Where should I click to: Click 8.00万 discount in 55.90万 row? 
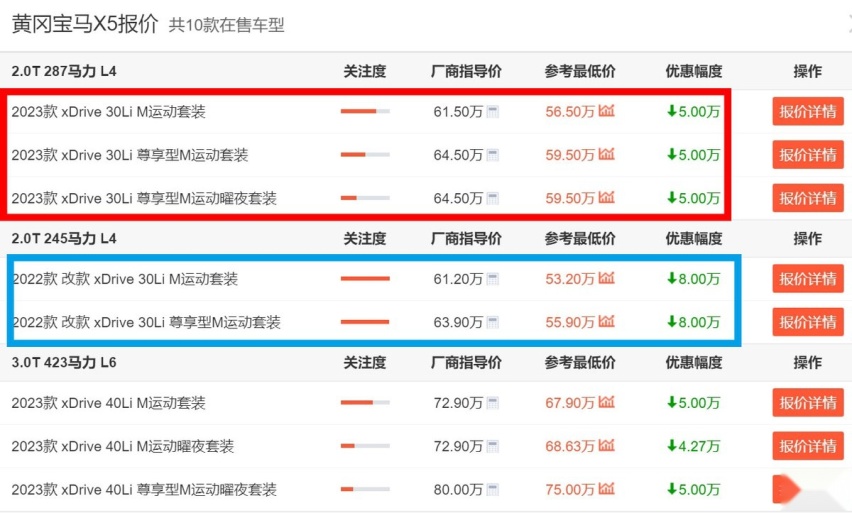click(693, 323)
